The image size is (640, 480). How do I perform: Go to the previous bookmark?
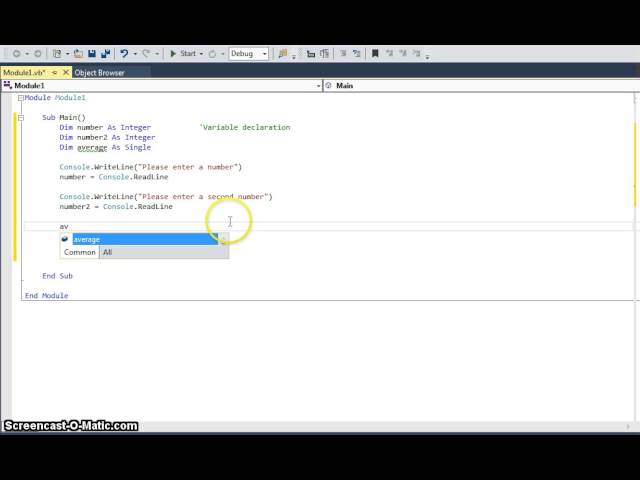click(389, 53)
